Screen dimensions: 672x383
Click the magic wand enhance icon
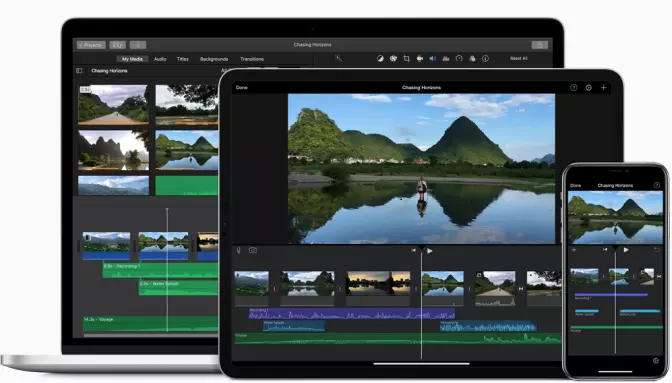(x=338, y=58)
